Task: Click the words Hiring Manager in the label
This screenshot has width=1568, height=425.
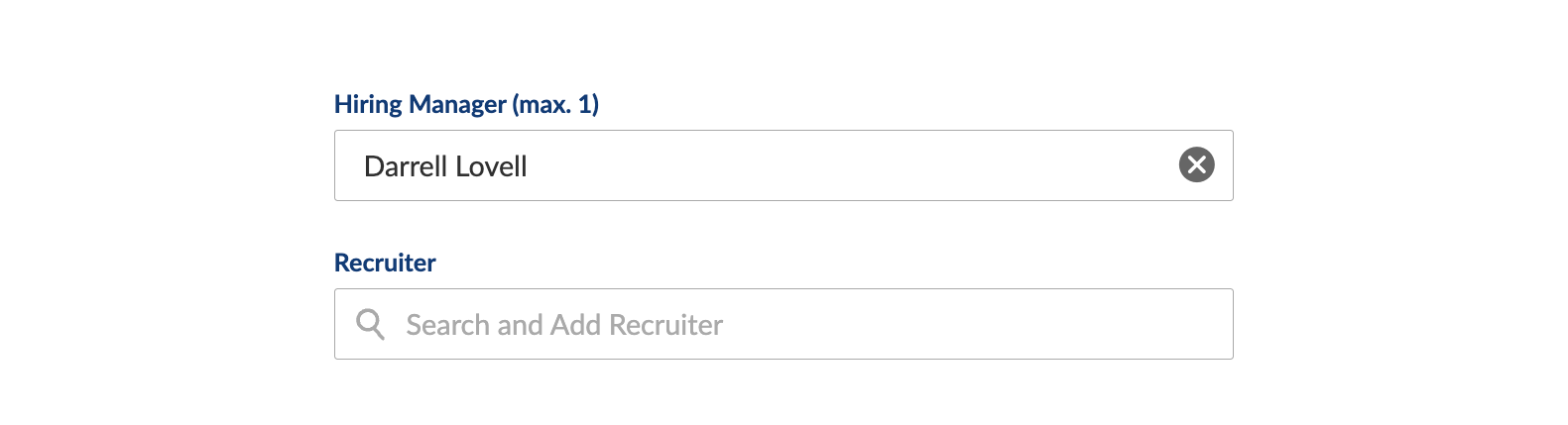Action: (x=421, y=104)
